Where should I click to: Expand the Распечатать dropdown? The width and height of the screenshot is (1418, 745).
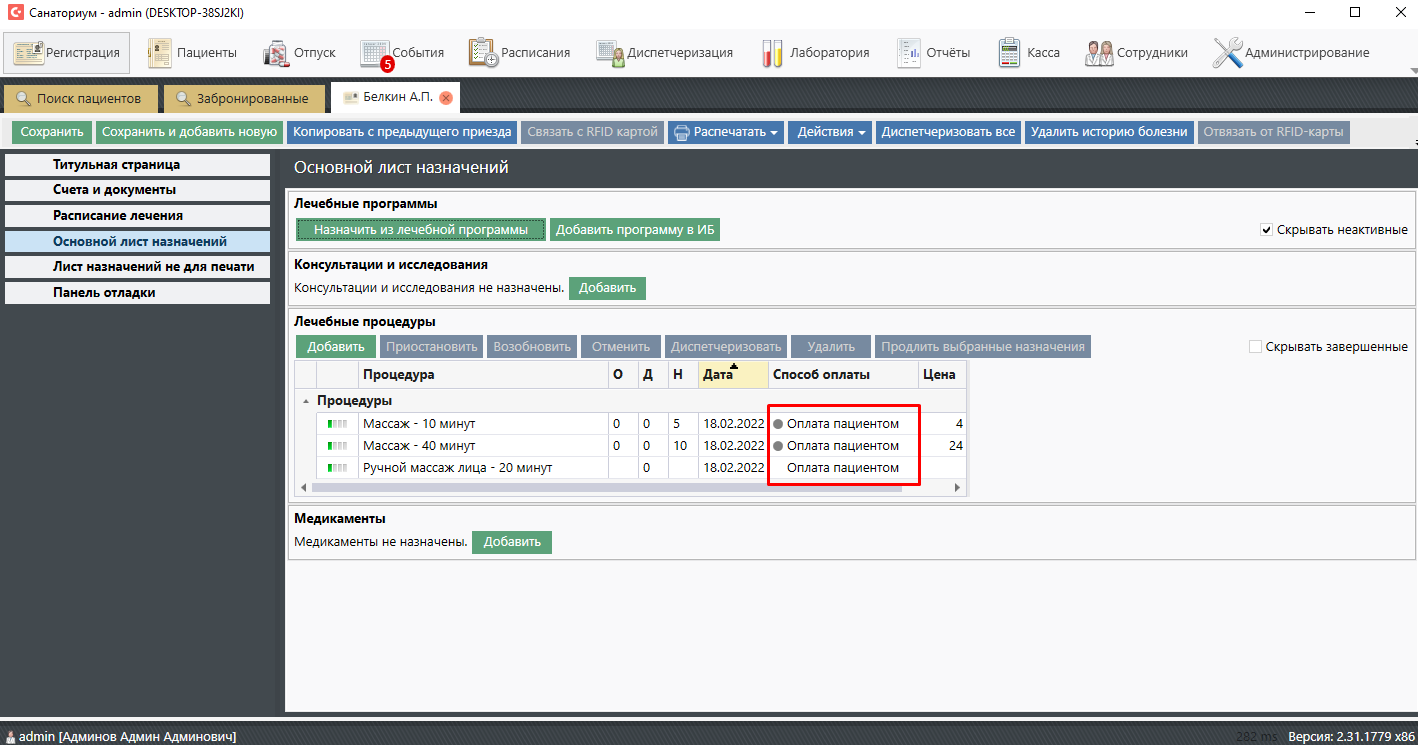coord(724,132)
